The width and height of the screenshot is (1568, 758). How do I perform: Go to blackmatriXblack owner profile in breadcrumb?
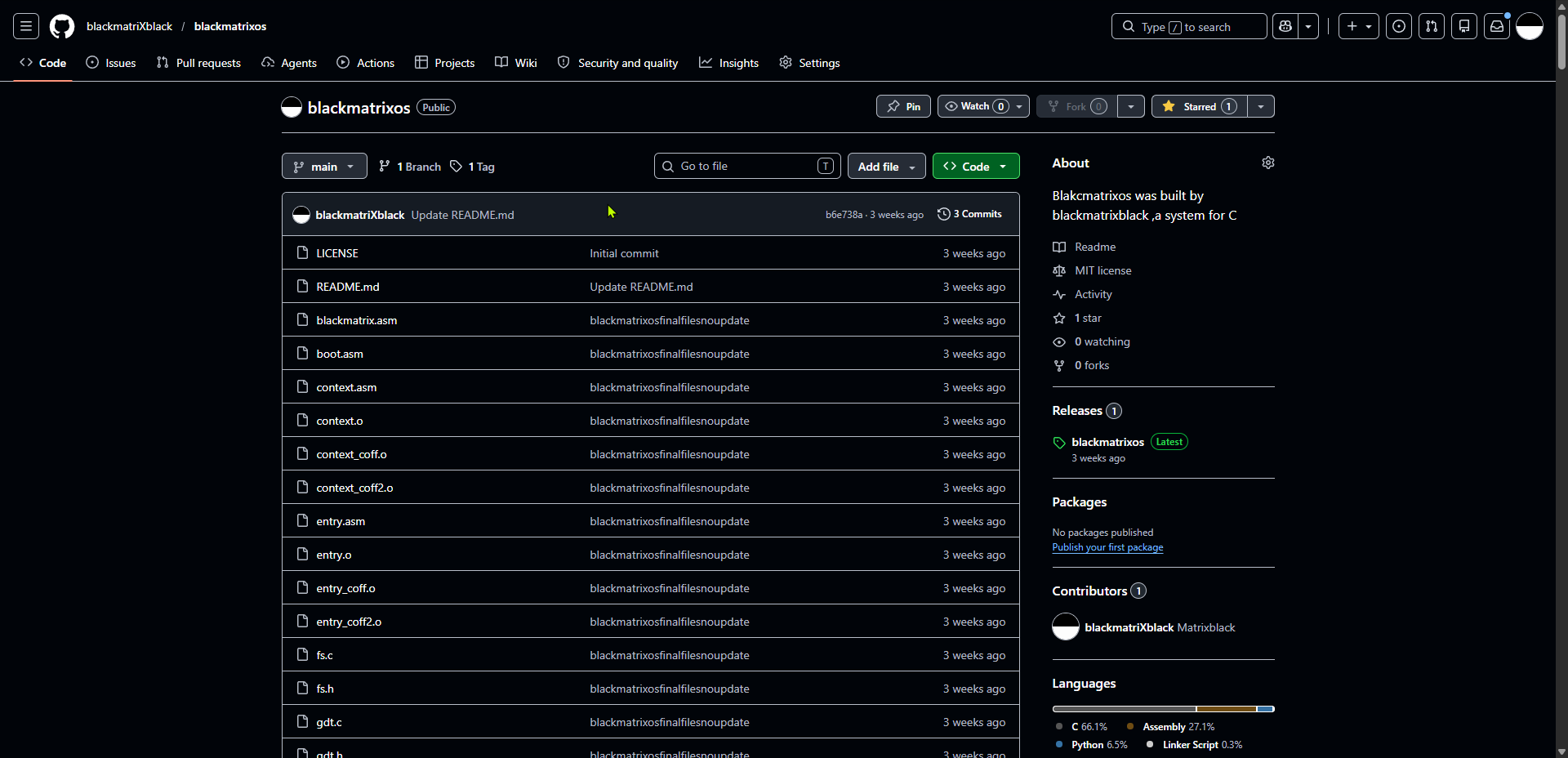[x=129, y=26]
